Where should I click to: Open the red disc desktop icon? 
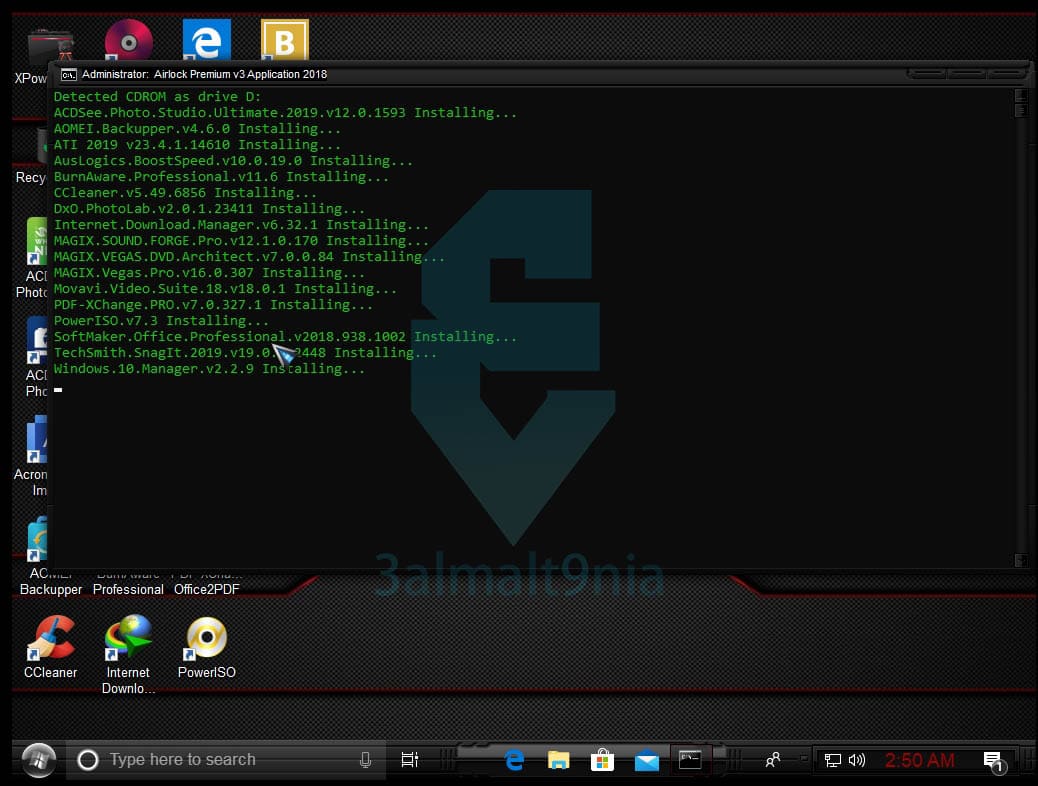[x=128, y=40]
